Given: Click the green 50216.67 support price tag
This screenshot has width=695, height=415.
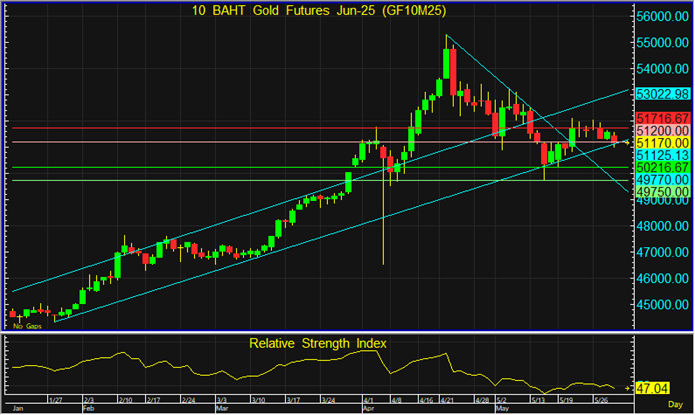Looking at the screenshot, I should 663,167.
